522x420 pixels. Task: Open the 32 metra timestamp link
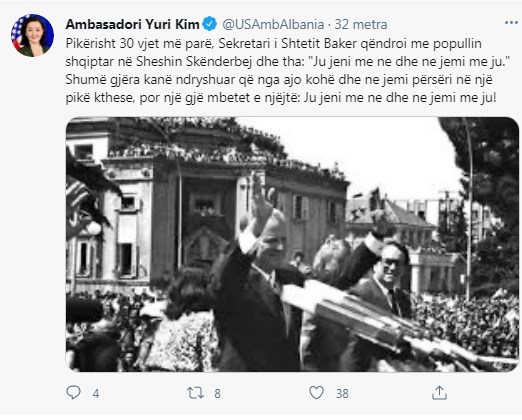tap(361, 24)
